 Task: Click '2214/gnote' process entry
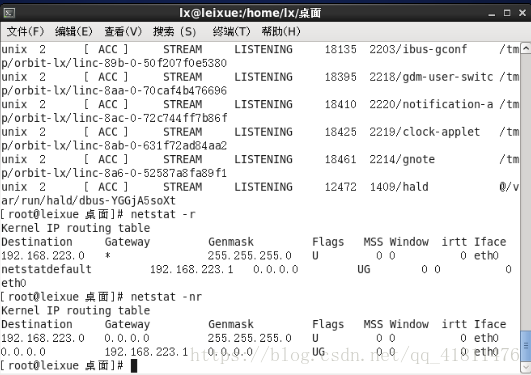click(x=402, y=159)
